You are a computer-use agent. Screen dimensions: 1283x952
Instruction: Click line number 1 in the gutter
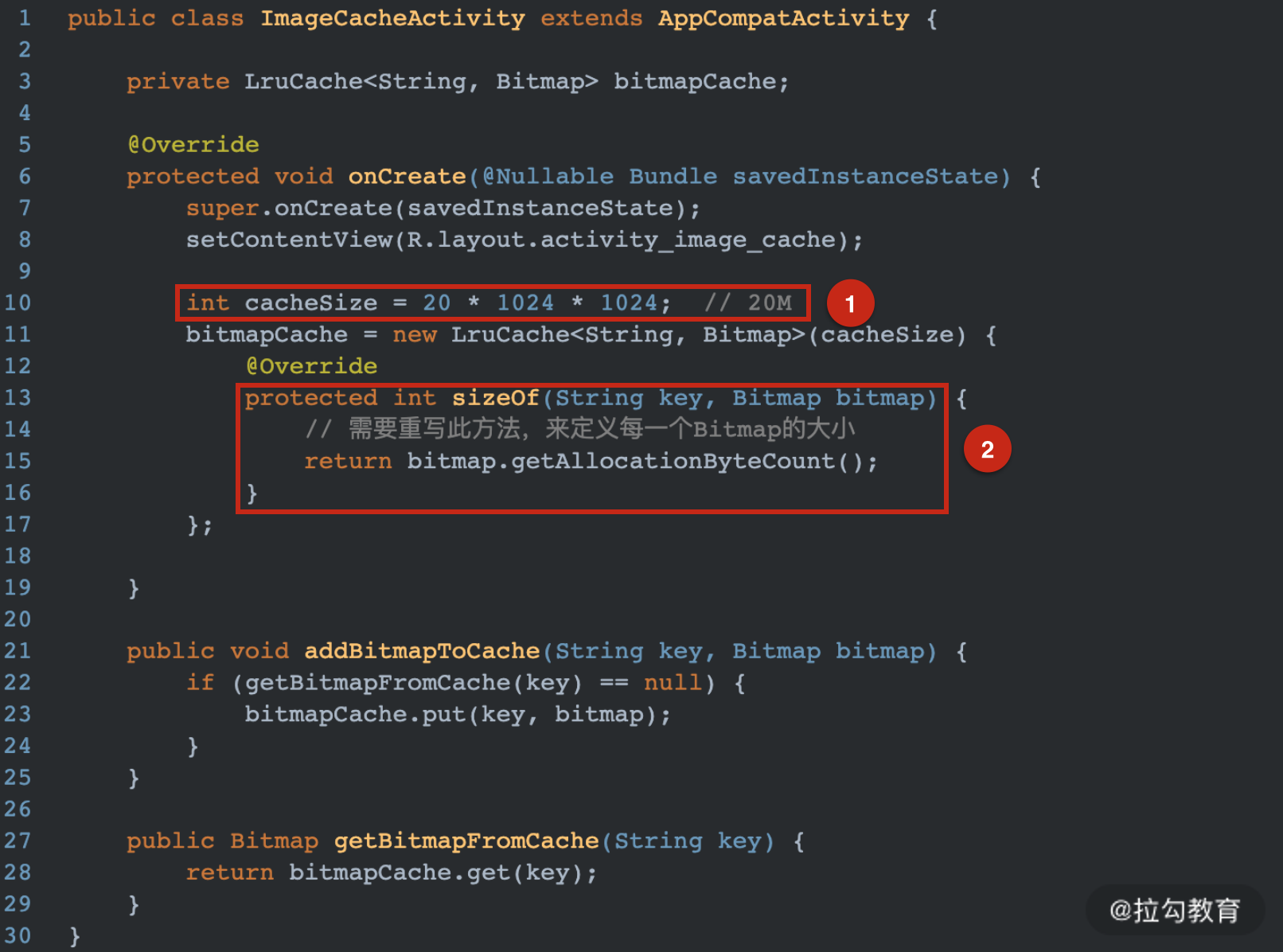25,18
